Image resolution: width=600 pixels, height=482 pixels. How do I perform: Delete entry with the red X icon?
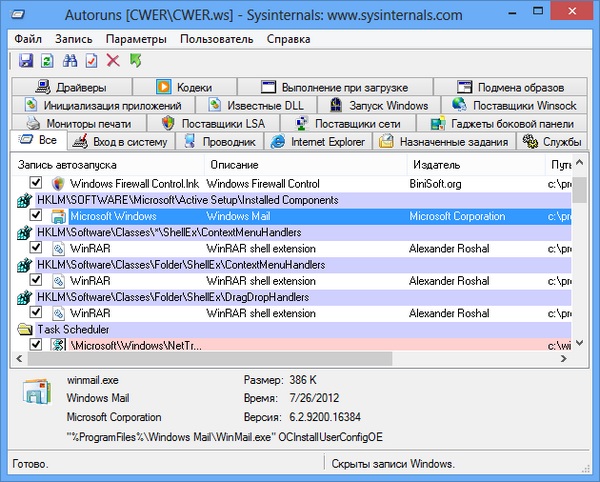click(x=113, y=61)
